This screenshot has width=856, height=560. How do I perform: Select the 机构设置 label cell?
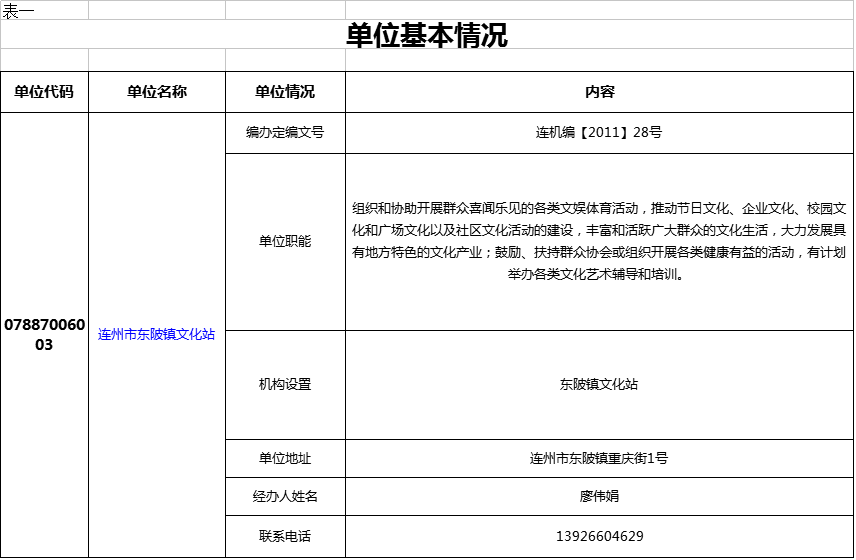[286, 385]
